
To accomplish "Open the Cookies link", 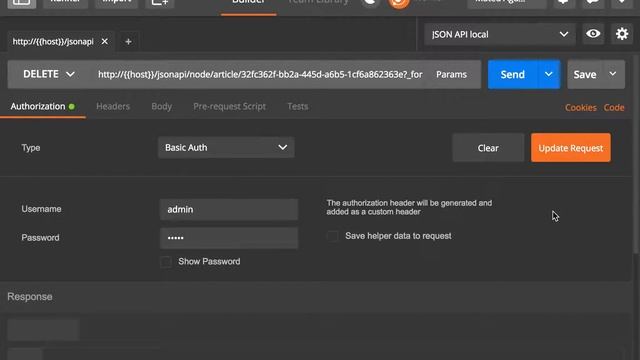I will click(x=580, y=107).
